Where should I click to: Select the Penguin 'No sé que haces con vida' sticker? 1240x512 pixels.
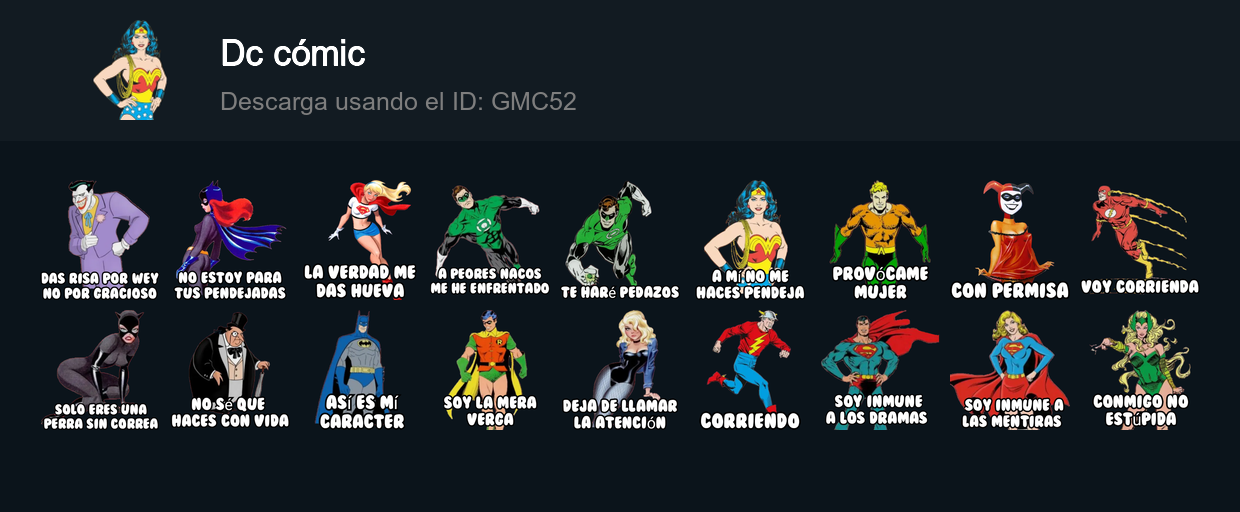click(x=230, y=371)
